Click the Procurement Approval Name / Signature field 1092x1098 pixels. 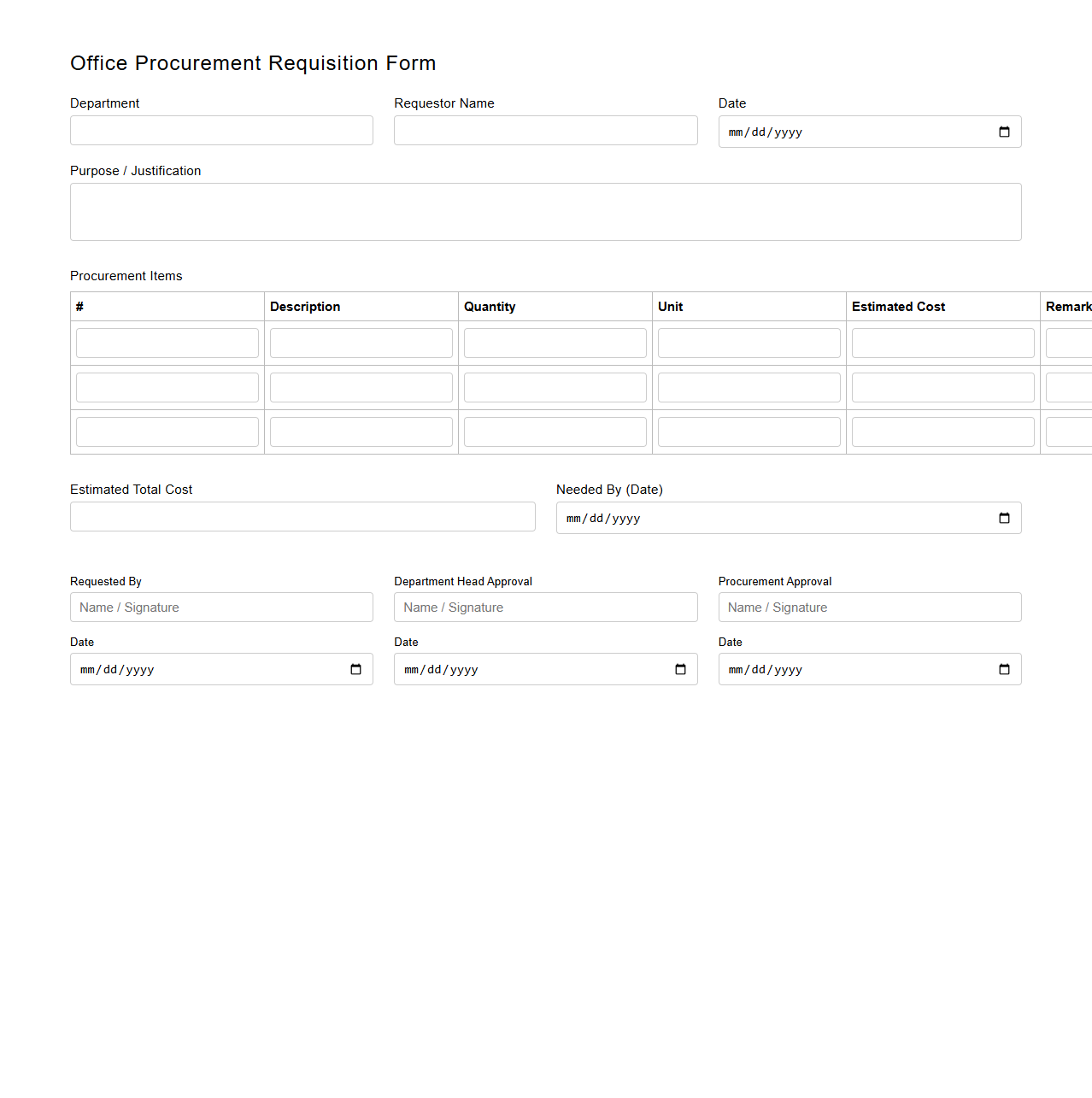[869, 607]
